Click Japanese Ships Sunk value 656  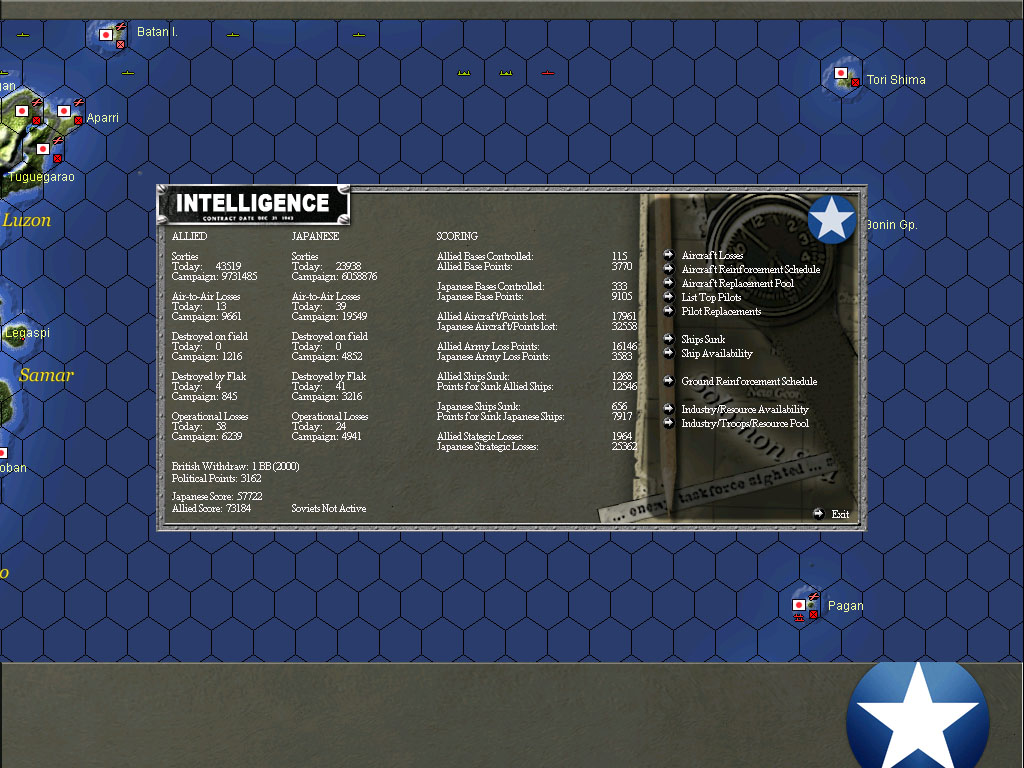pos(619,406)
